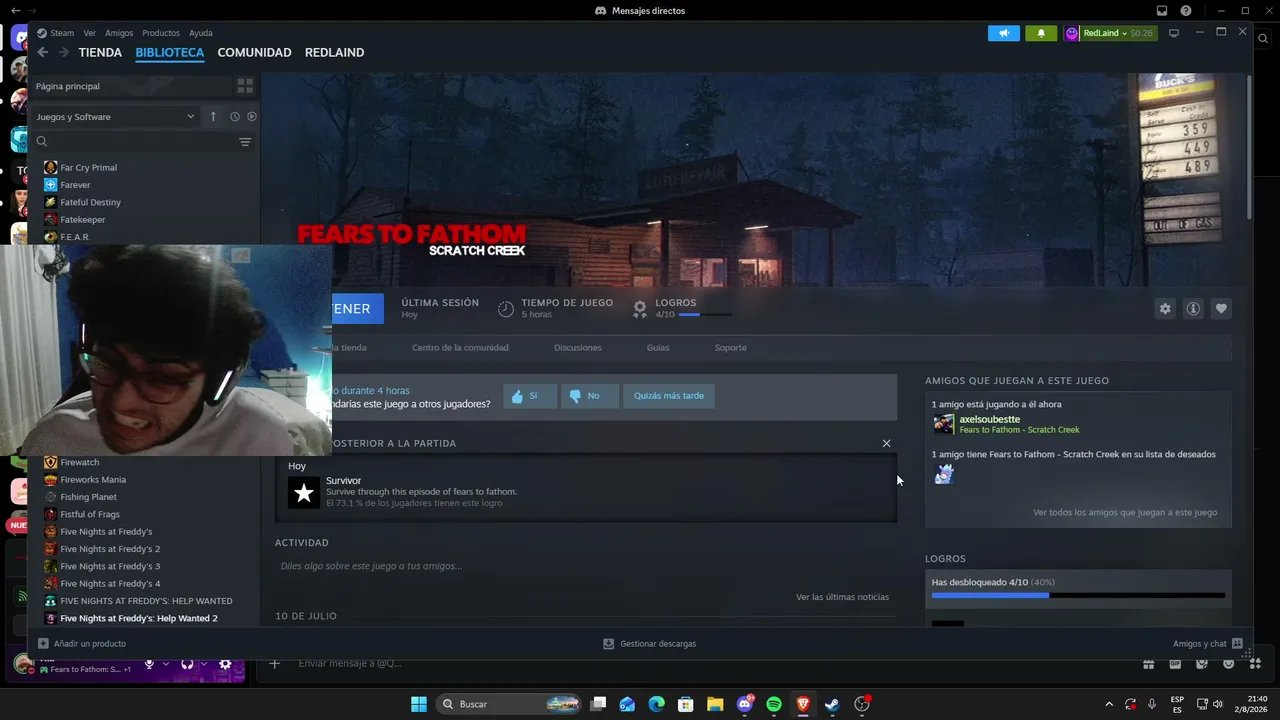Click the Steam content scrollbar
The width and height of the screenshot is (1280, 720).
1248,146
